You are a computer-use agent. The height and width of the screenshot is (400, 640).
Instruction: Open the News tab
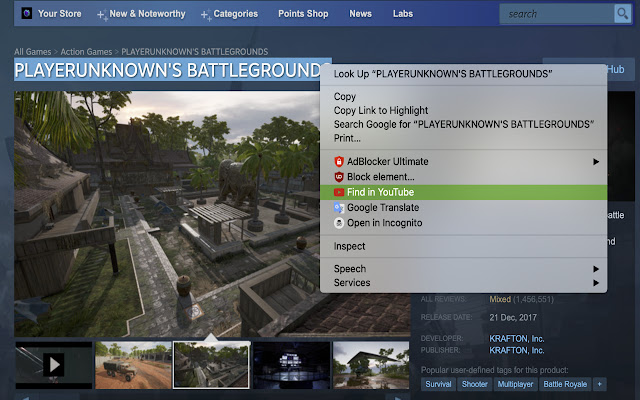(x=360, y=14)
